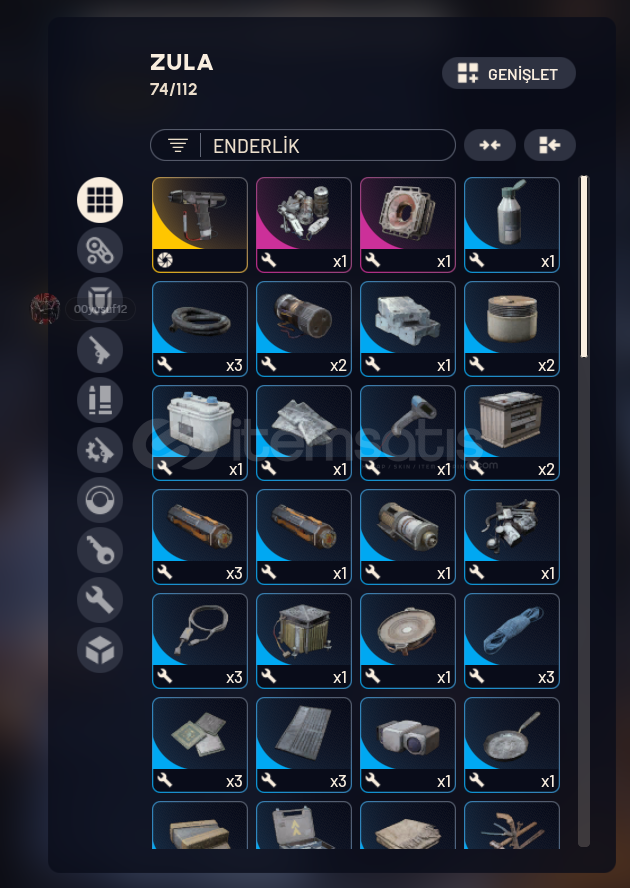The height and width of the screenshot is (888, 630).
Task: Select the white battery item x1
Action: coord(200,433)
